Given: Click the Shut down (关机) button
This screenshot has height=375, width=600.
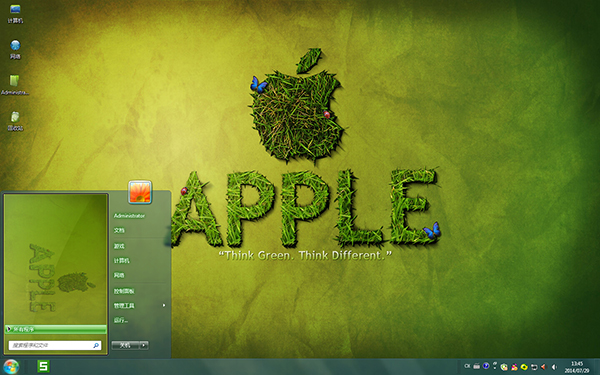Looking at the screenshot, I should (126, 345).
